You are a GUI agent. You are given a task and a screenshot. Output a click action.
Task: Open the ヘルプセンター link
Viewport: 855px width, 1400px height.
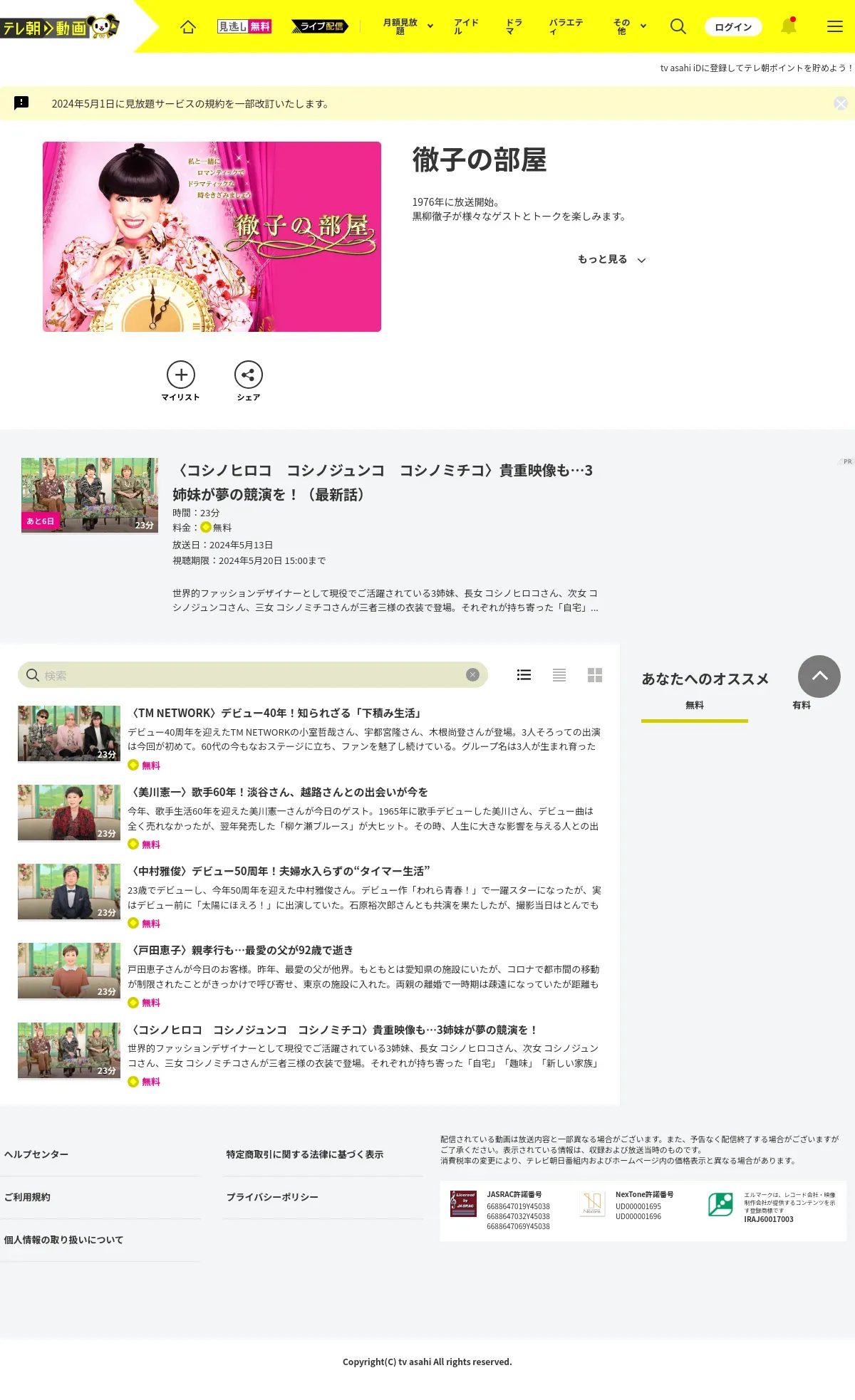tap(36, 1154)
